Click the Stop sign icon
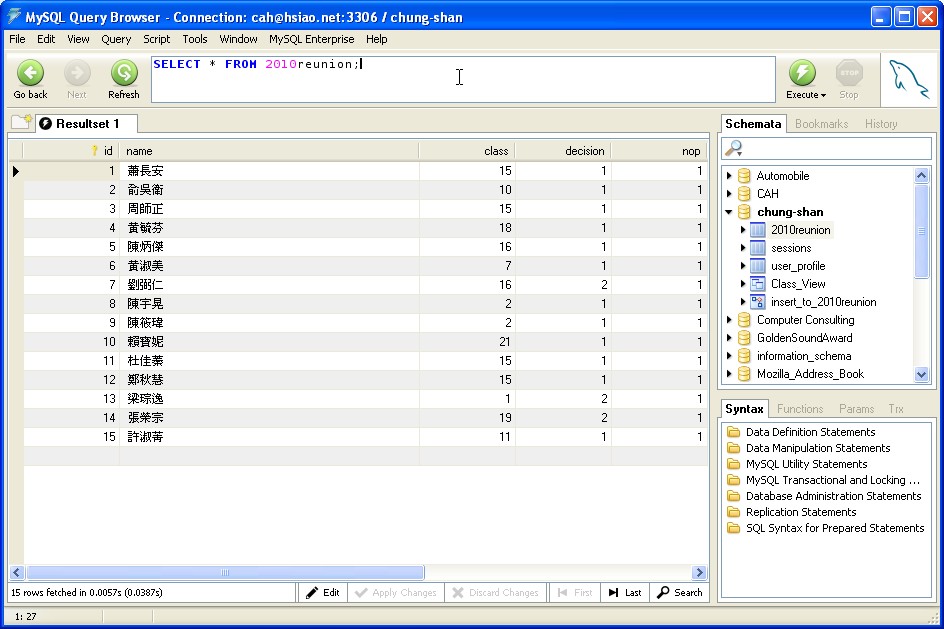Viewport: 944px width, 629px height. tap(849, 73)
